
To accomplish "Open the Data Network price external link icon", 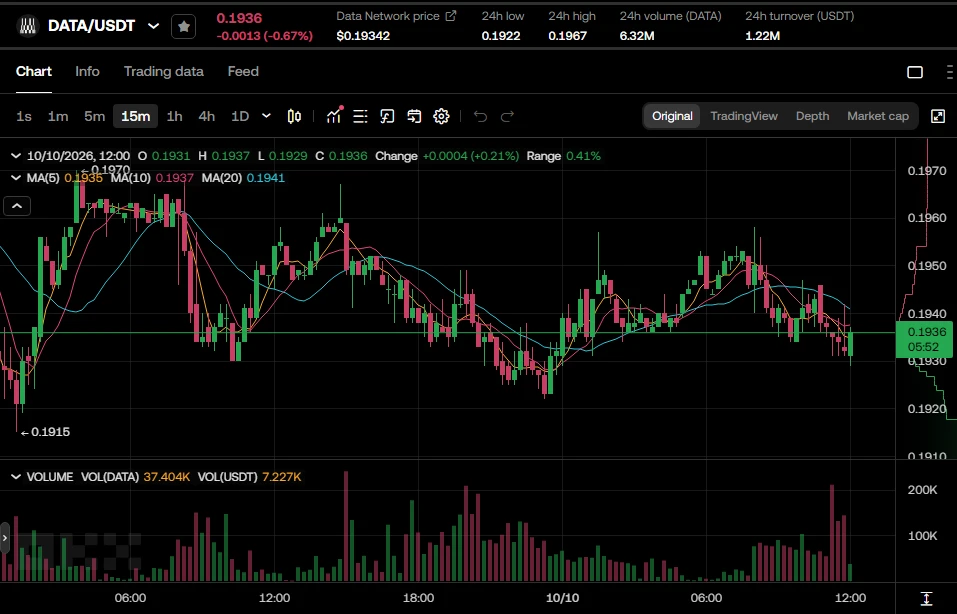I will 450,16.
